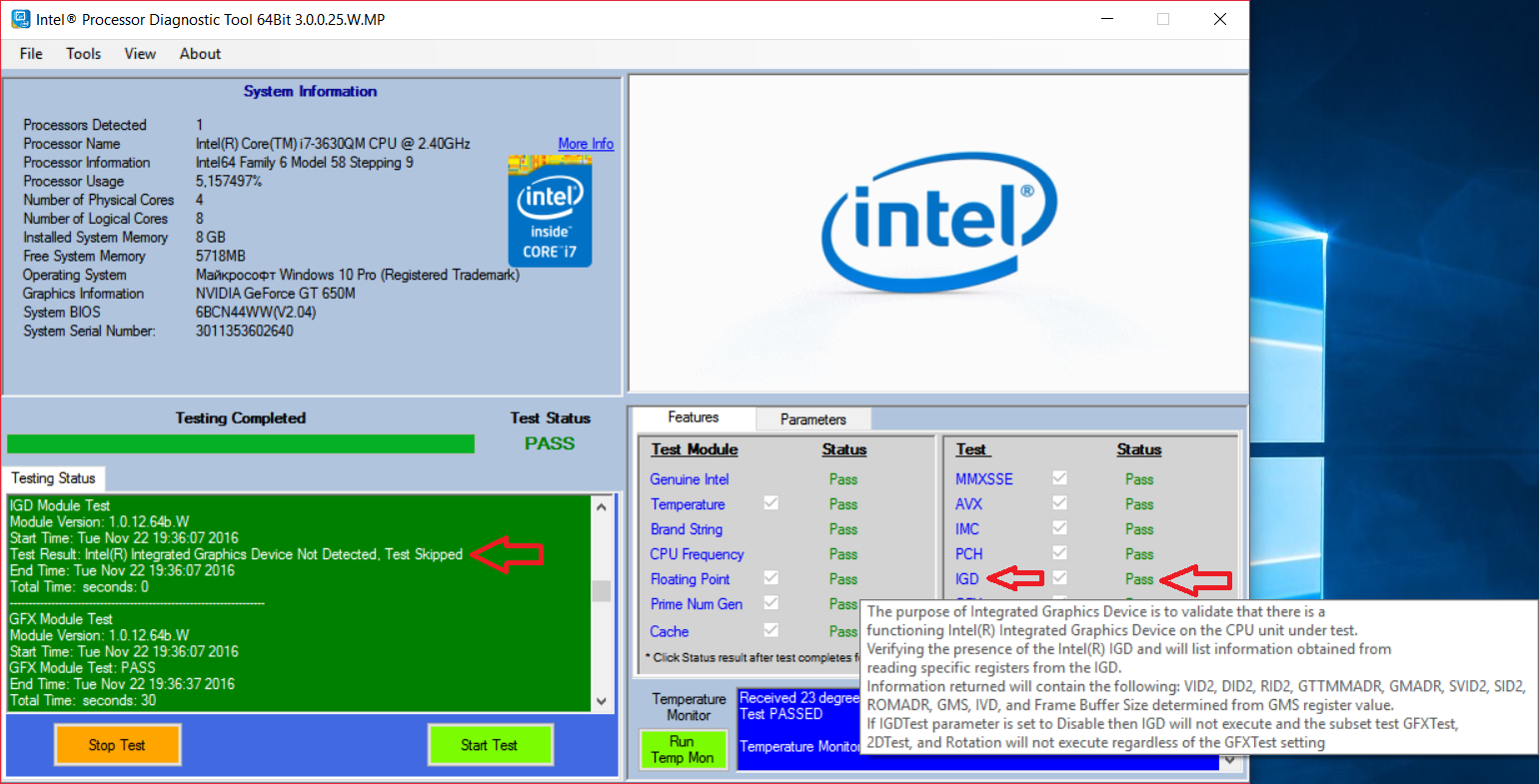Click the orange Stop Test button
This screenshot has height=784, width=1539.
coord(117,745)
